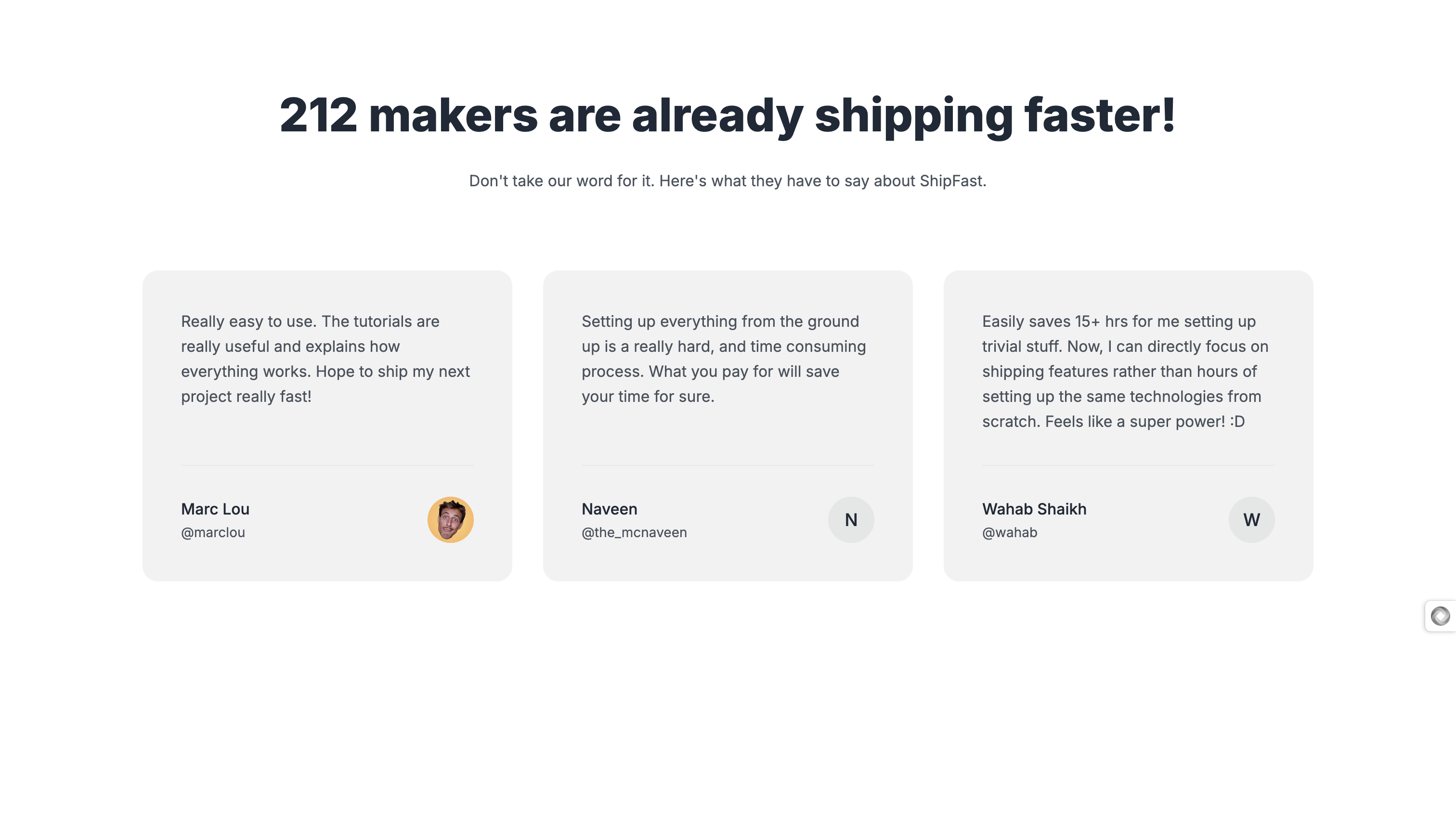Click the "Don't take our word" subtitle
The height and width of the screenshot is (824, 1456).
[x=728, y=180]
